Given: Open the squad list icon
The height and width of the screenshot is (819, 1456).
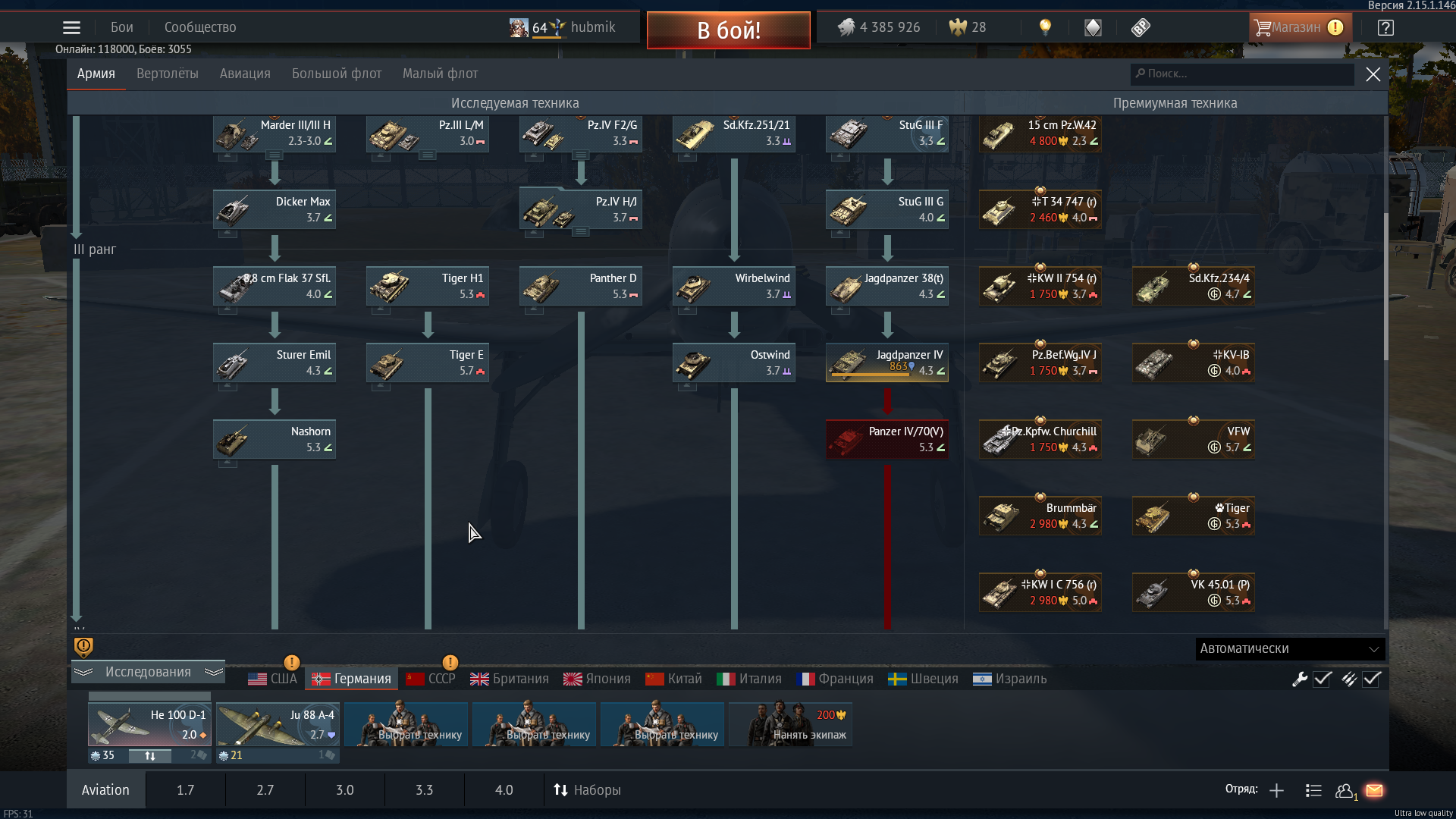Looking at the screenshot, I should [1313, 790].
